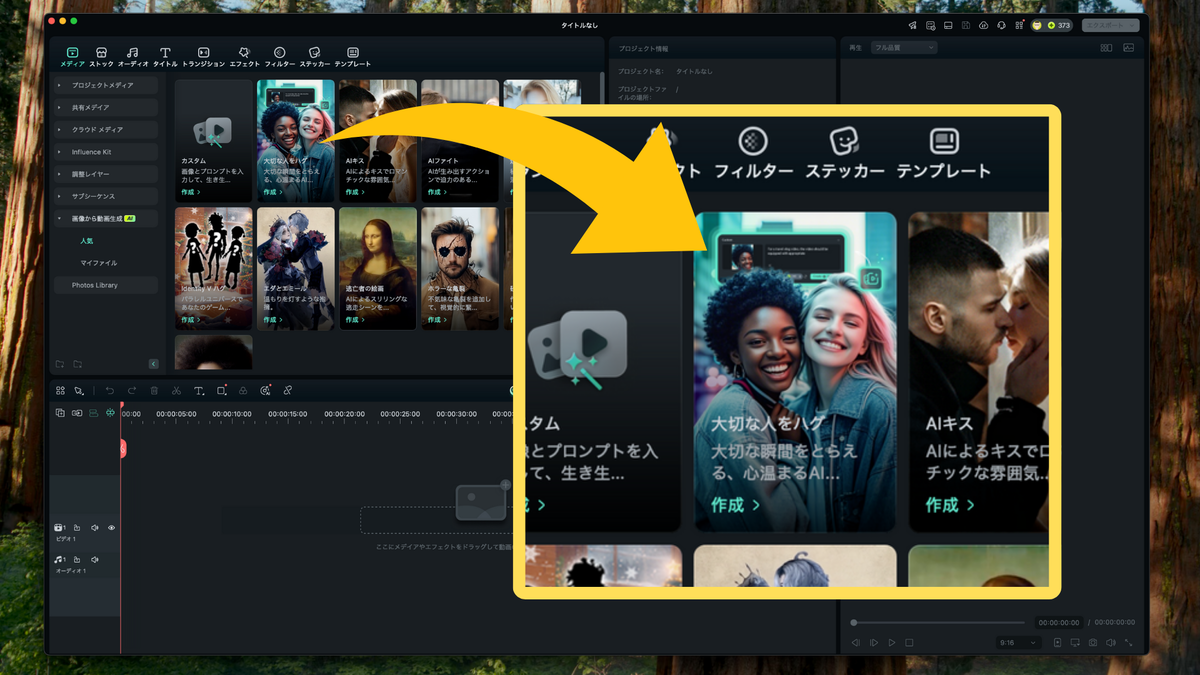Toggle magnetic timeline track icon
1200x675 pixels.
[94, 413]
